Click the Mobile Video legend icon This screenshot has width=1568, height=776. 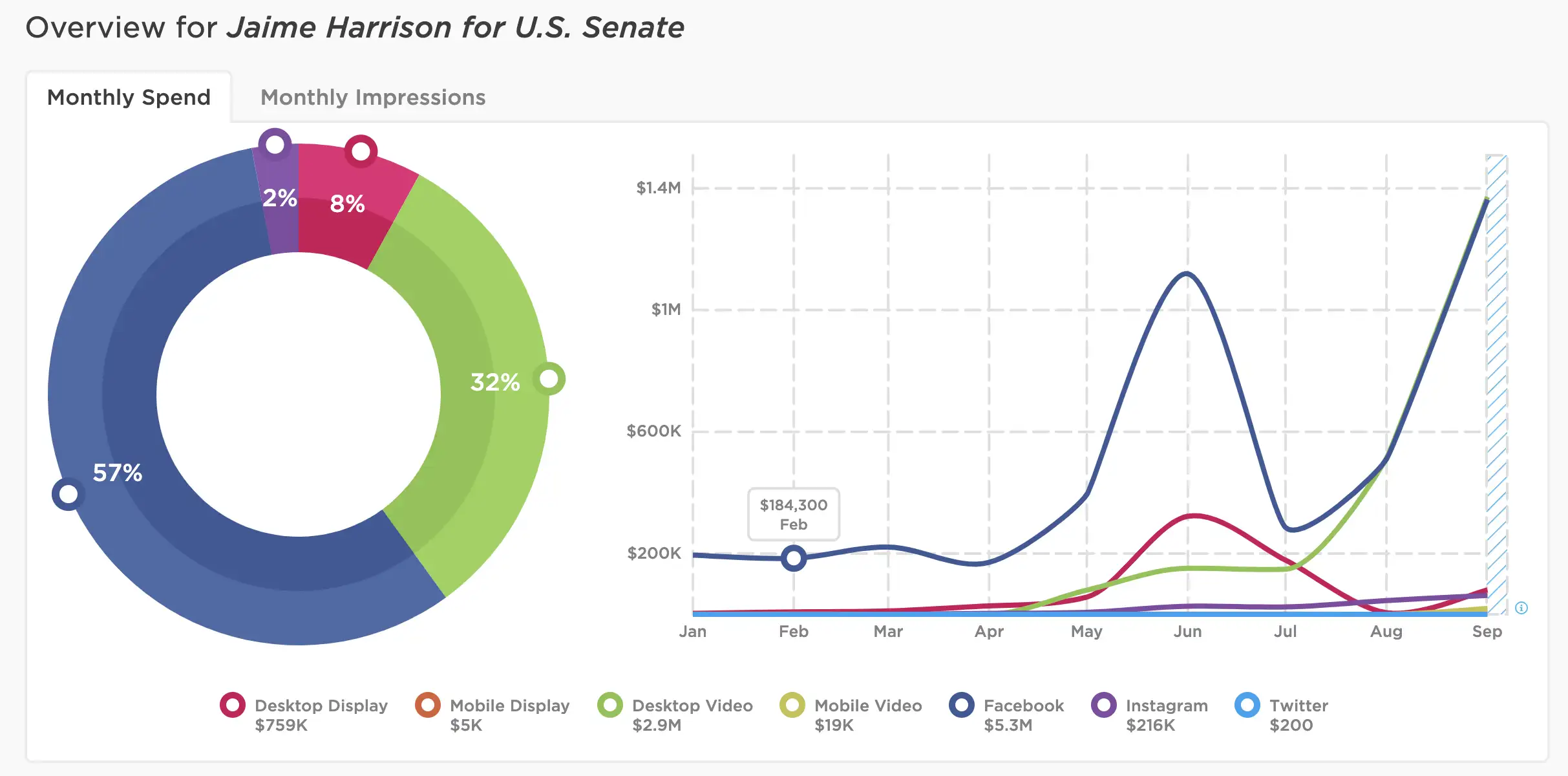pyautogui.click(x=792, y=705)
